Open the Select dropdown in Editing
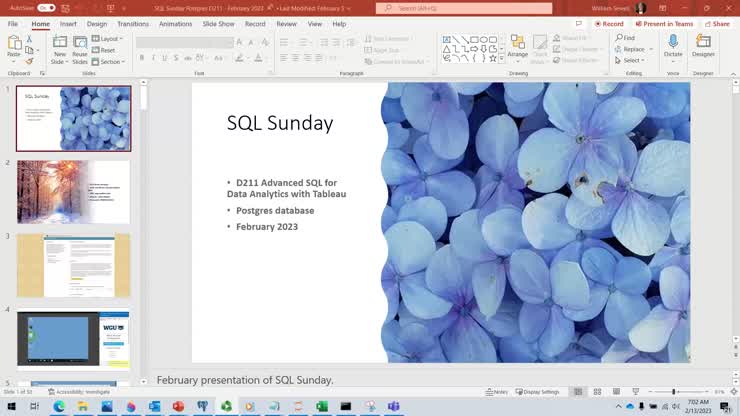This screenshot has width=740, height=416. (x=630, y=60)
